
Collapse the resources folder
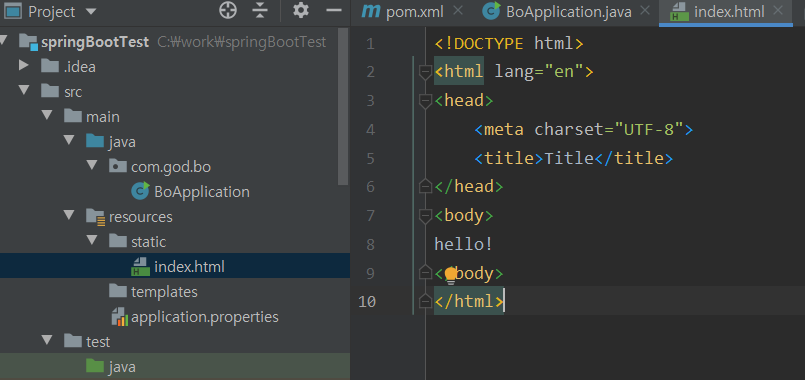pos(69,216)
